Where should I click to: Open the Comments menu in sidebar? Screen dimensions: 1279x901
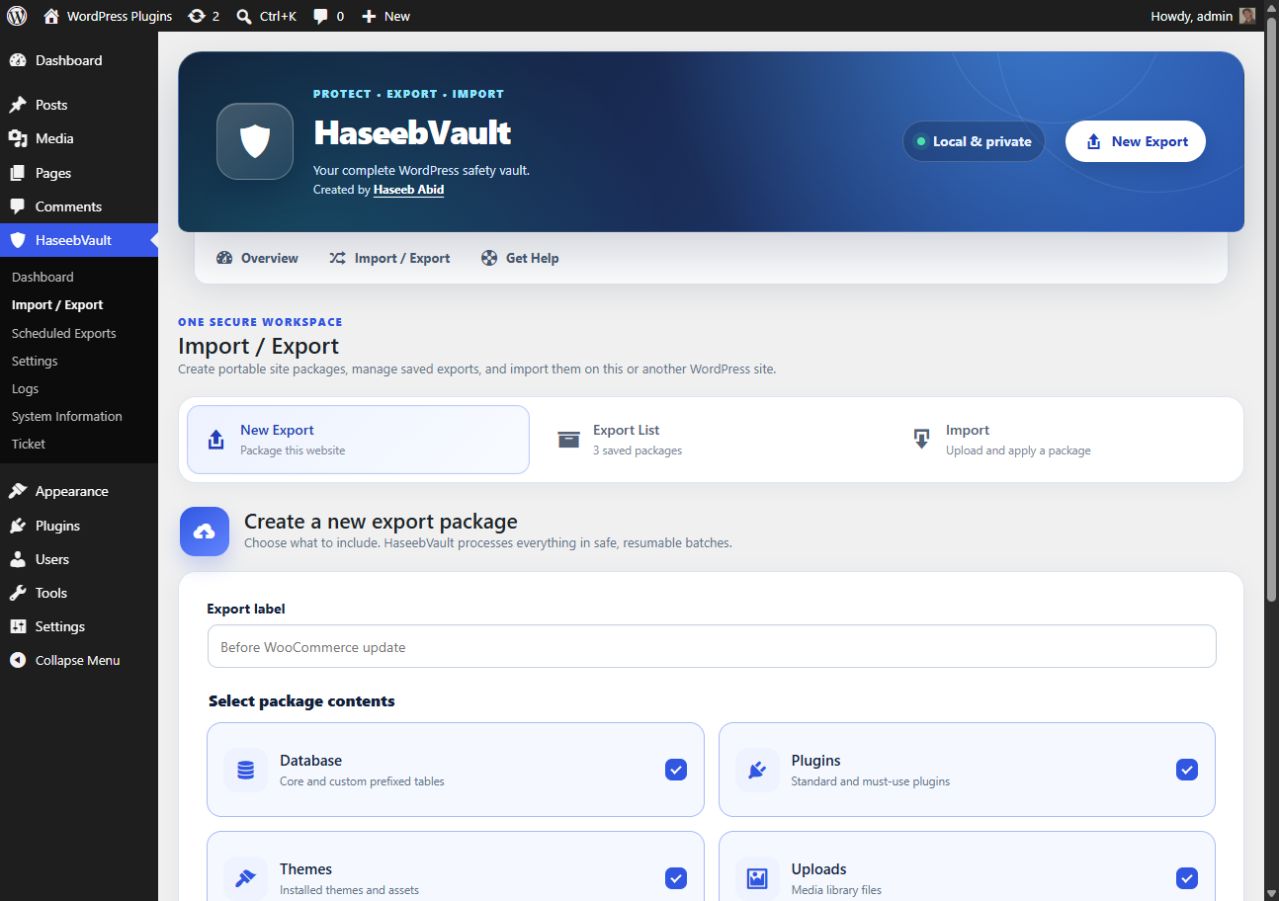[79, 207]
